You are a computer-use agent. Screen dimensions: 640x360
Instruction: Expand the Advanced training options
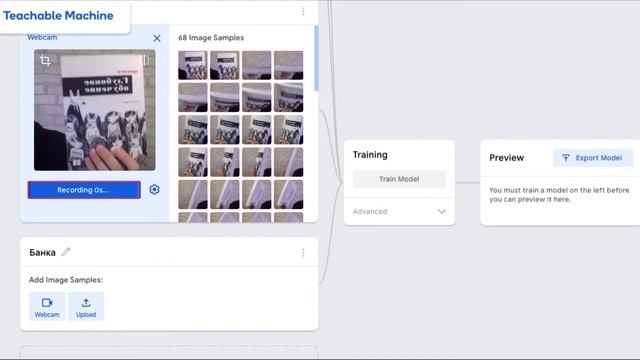pos(399,211)
